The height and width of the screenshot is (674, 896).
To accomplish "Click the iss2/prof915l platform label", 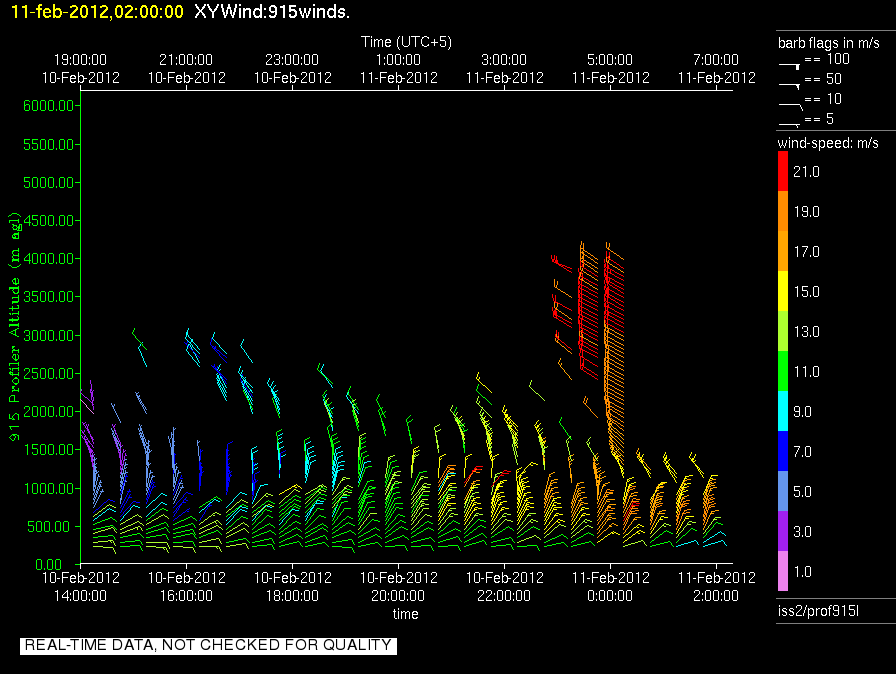I will (x=817, y=611).
